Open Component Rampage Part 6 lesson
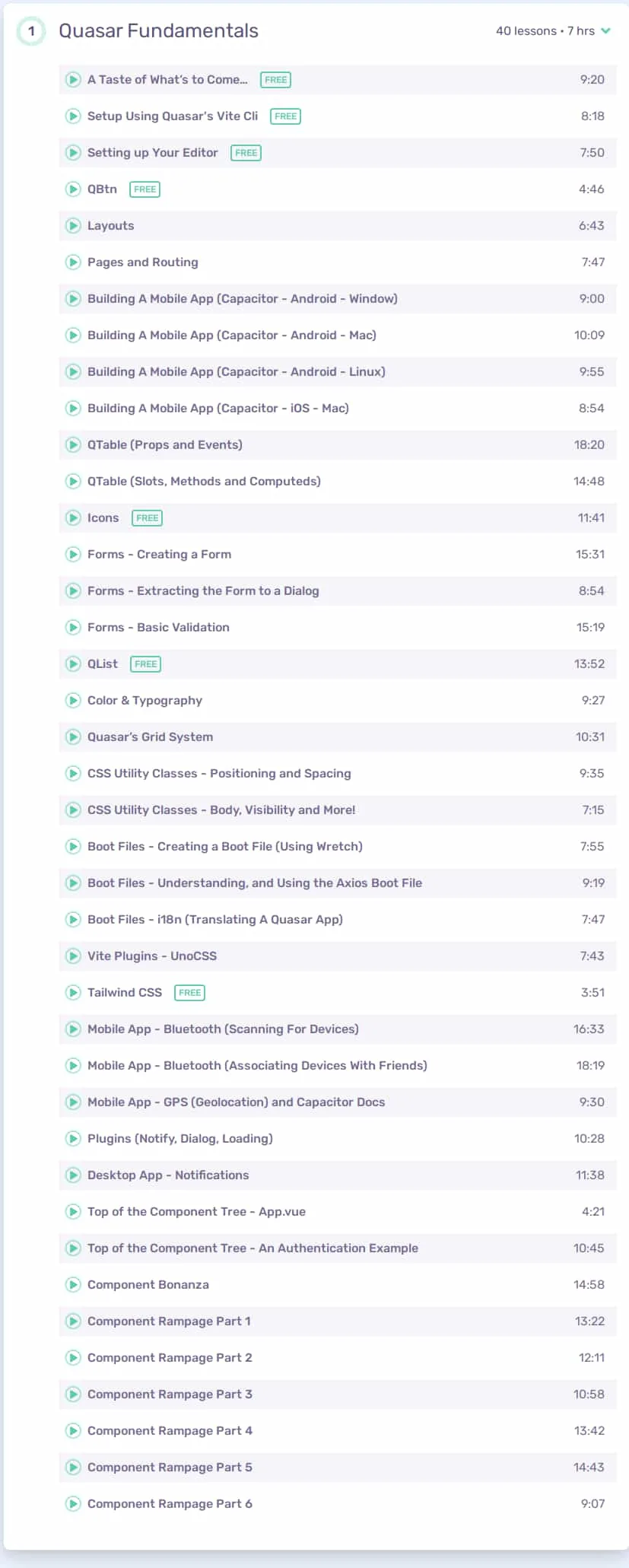This screenshot has height=1568, width=629. (338, 1504)
